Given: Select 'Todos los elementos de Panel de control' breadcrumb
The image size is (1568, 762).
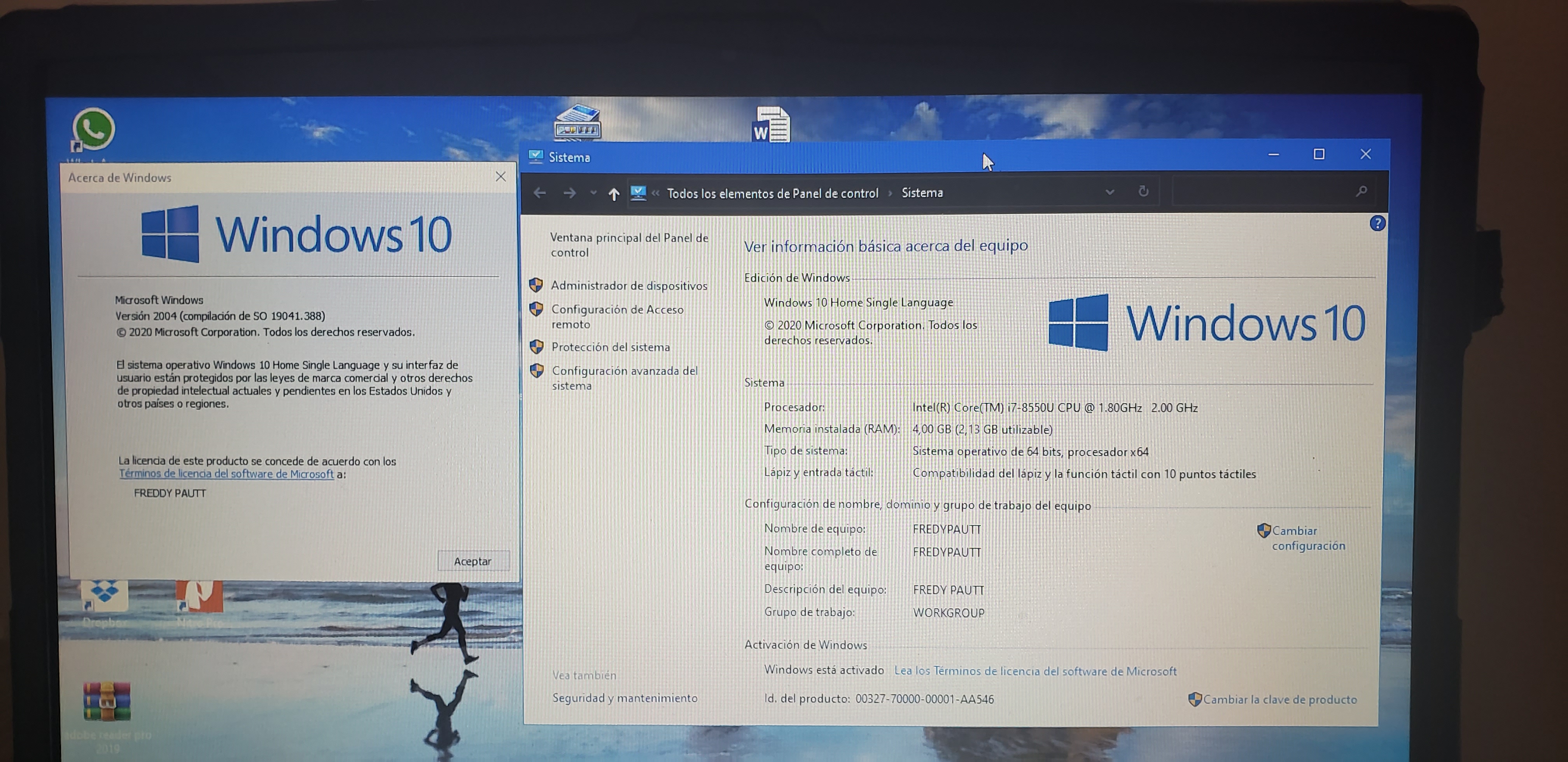Looking at the screenshot, I should coord(772,194).
